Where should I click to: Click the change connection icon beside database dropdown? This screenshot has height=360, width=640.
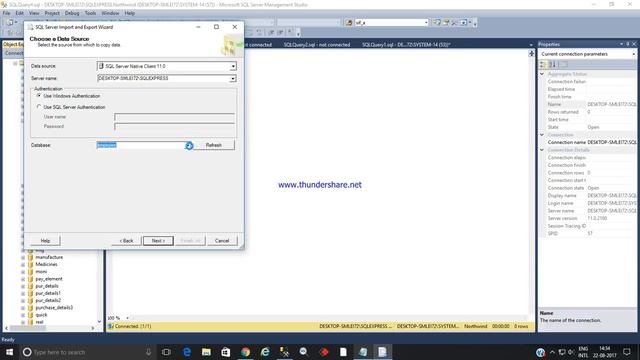[349, 22]
